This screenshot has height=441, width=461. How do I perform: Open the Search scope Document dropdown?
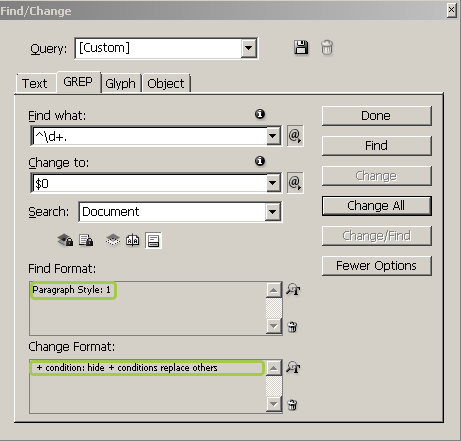(273, 212)
